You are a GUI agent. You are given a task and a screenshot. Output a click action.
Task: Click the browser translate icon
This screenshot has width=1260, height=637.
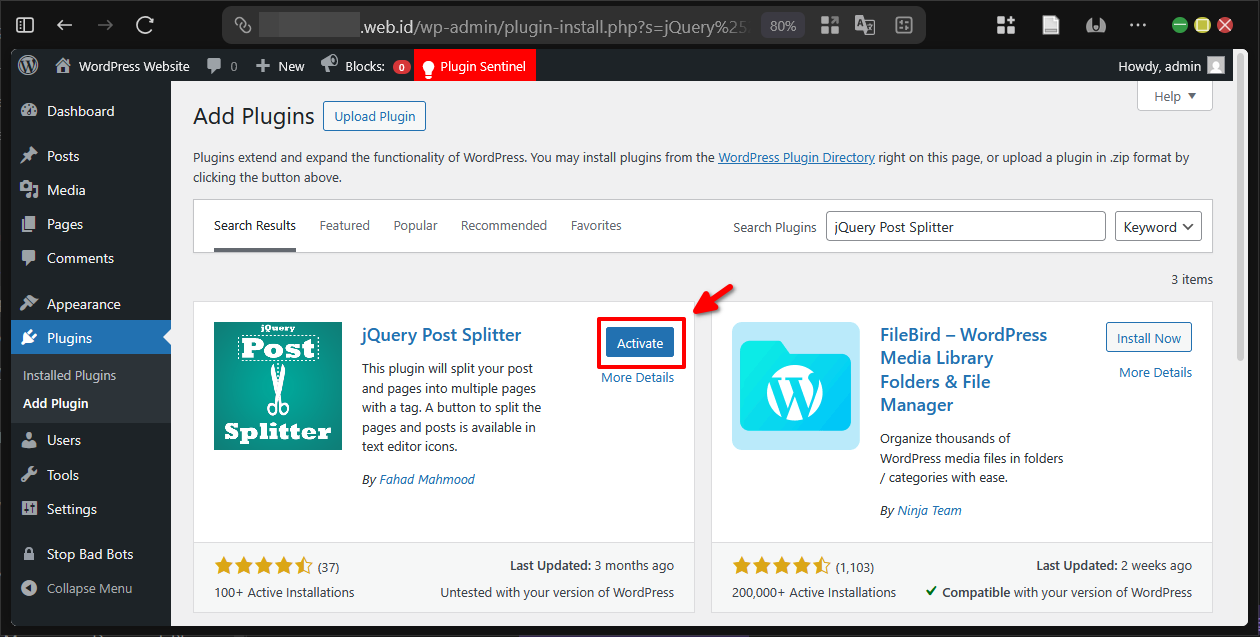point(864,24)
